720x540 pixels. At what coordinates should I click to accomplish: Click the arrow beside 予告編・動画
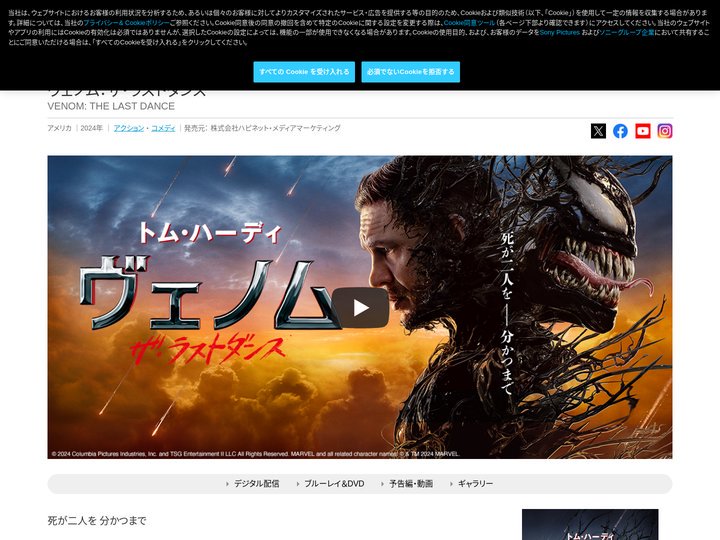click(382, 484)
